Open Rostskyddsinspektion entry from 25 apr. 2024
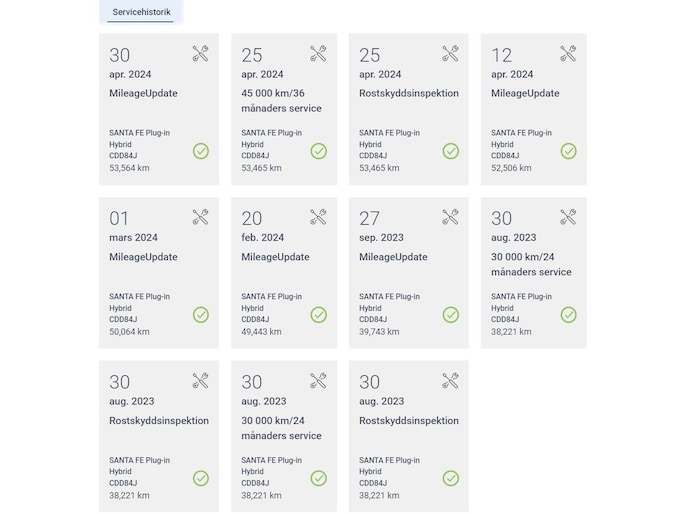The image size is (685, 514). coord(408,93)
